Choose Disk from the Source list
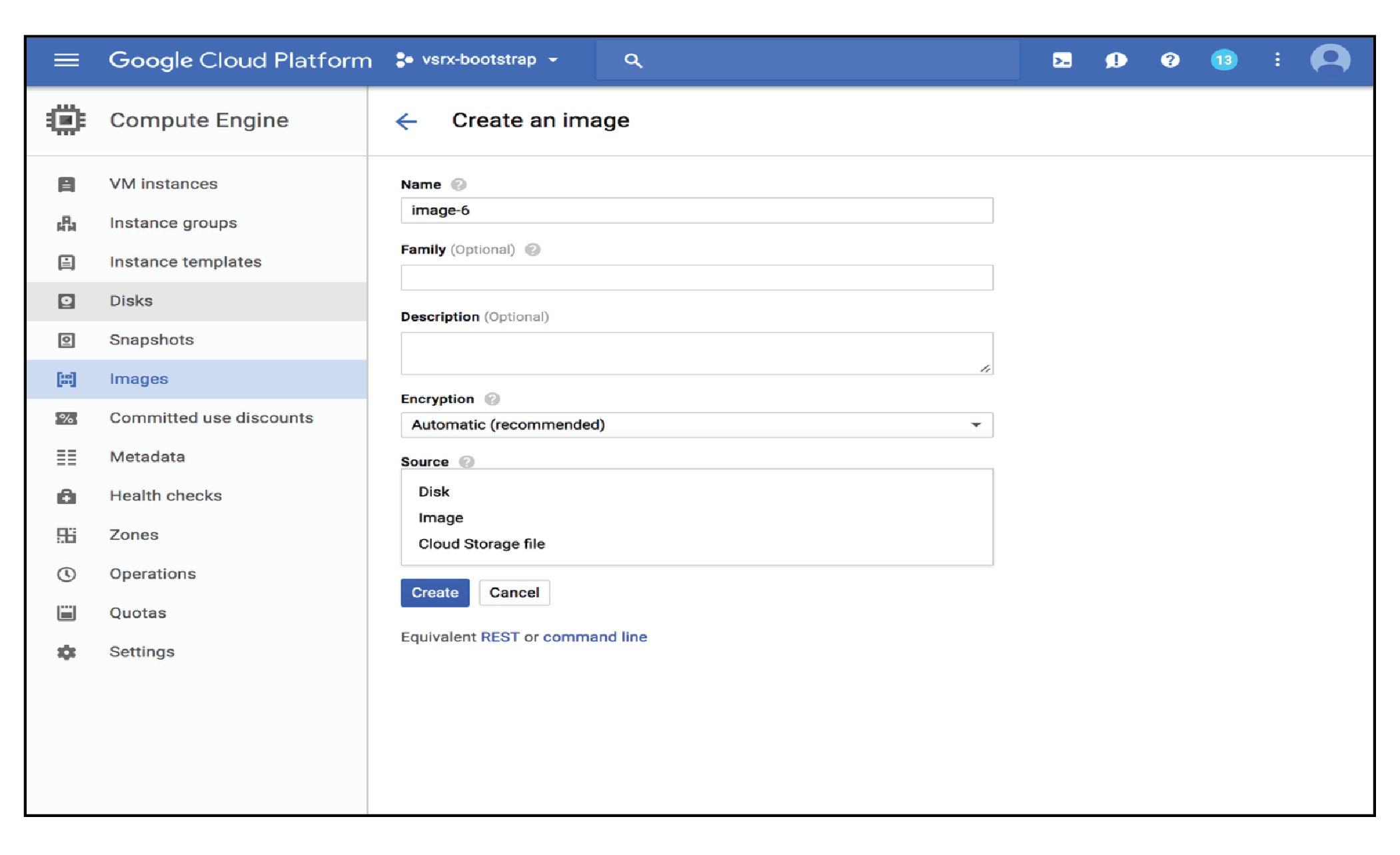1400x855 pixels. pyautogui.click(x=434, y=492)
